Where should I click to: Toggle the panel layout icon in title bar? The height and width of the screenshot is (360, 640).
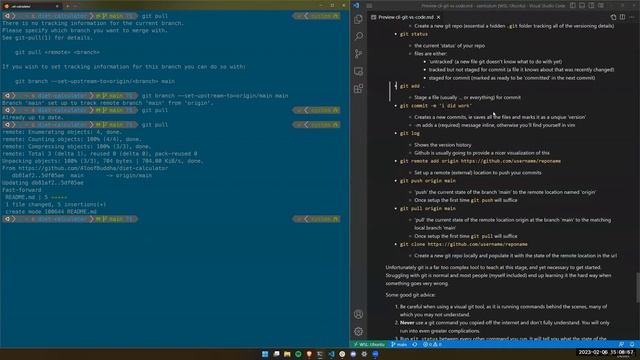pos(582,5)
